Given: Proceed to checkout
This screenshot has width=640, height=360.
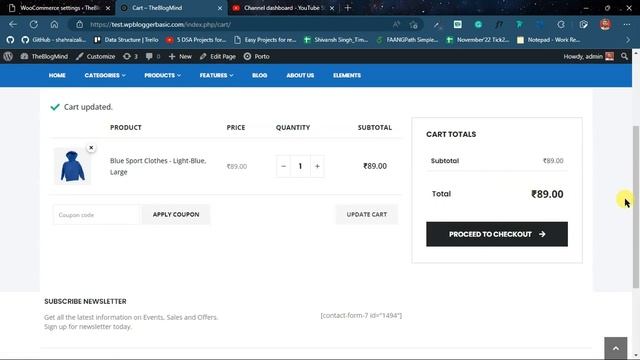Looking at the screenshot, I should [497, 234].
